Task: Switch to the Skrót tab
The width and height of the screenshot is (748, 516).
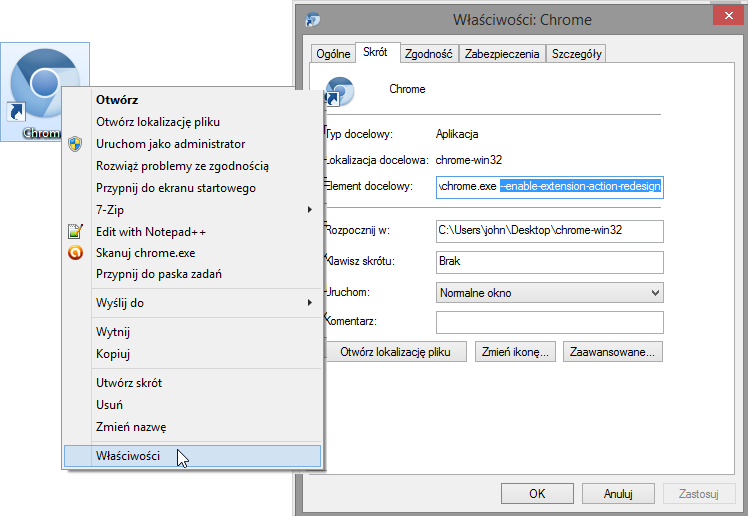Action: point(375,52)
